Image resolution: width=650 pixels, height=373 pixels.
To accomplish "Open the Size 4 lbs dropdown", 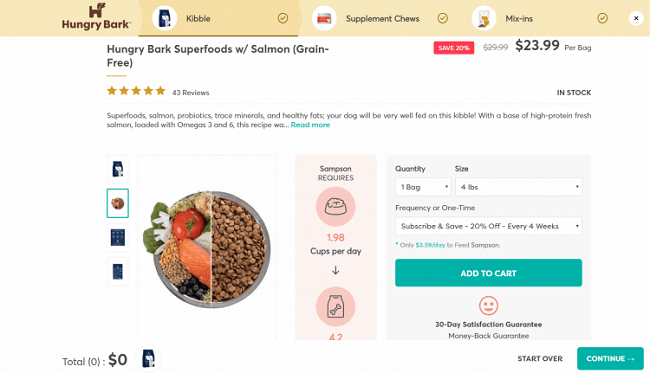I will tap(518, 187).
